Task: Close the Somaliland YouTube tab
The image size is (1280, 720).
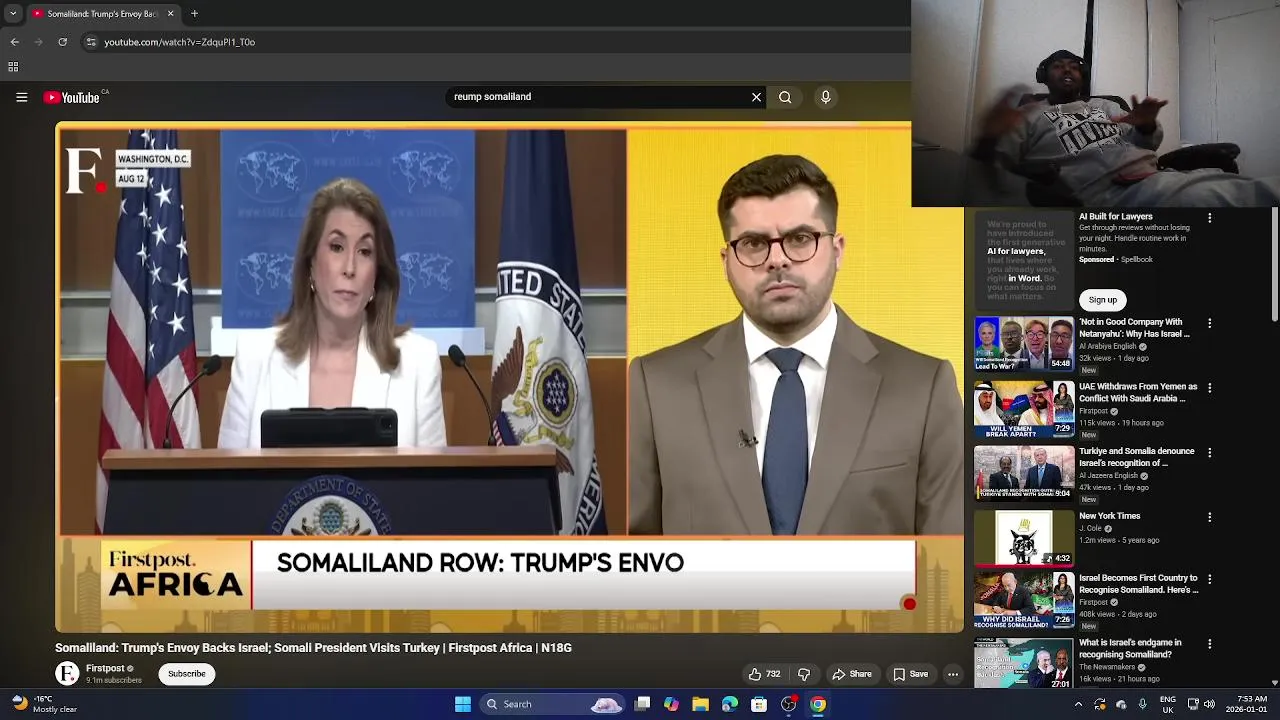Action: [x=170, y=14]
